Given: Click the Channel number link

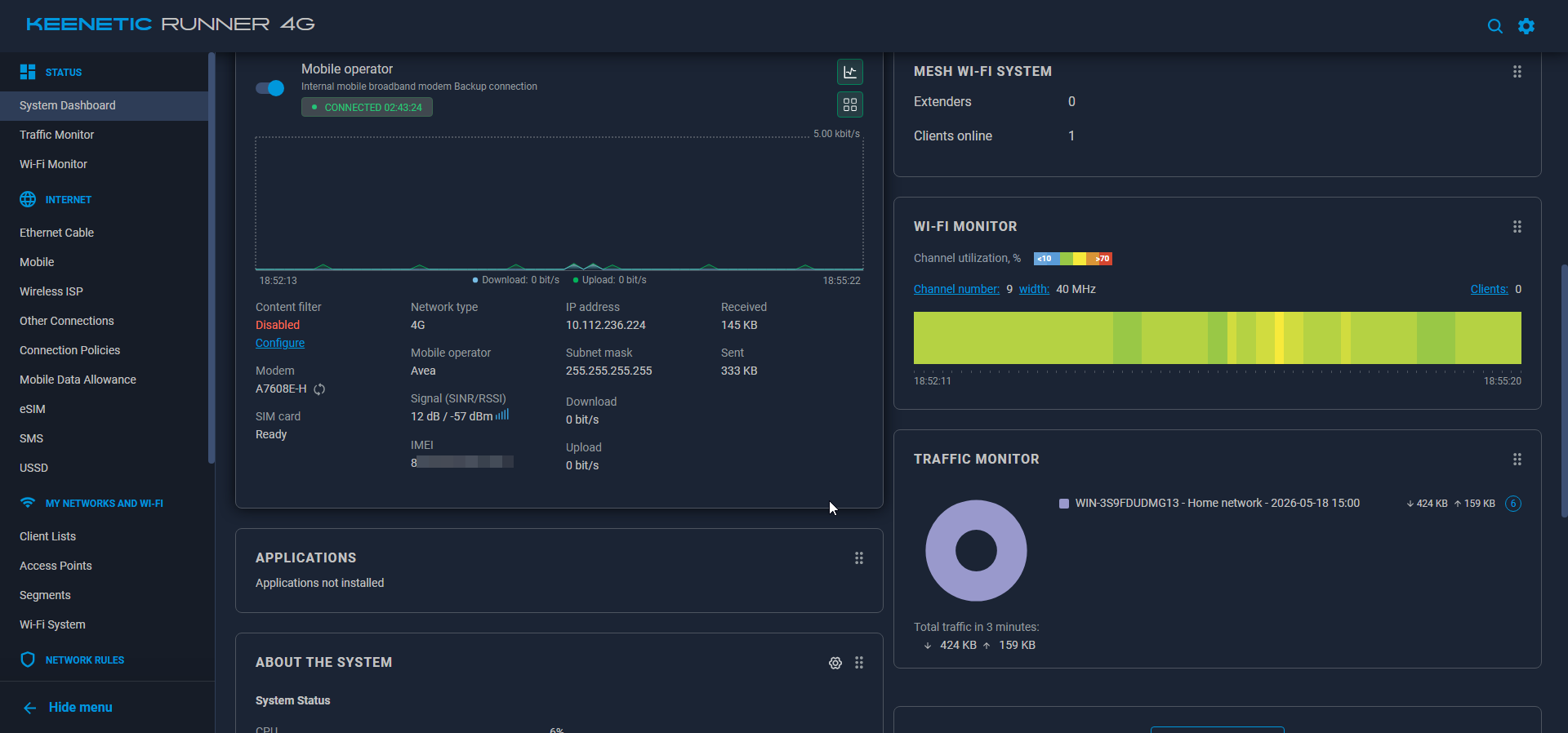Looking at the screenshot, I should pyautogui.click(x=956, y=289).
